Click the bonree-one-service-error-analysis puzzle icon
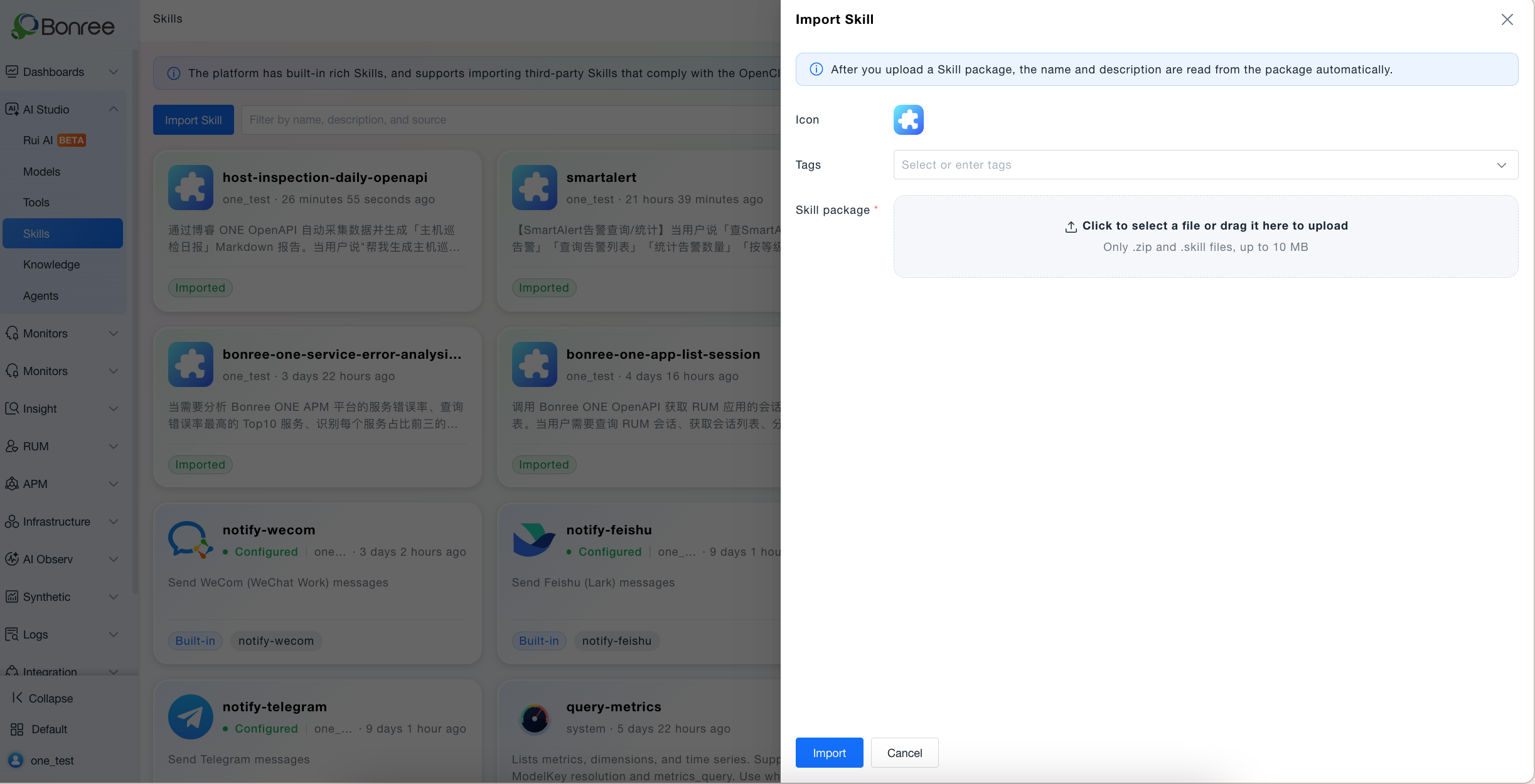Screen dimensions: 1535x784 coord(191,364)
